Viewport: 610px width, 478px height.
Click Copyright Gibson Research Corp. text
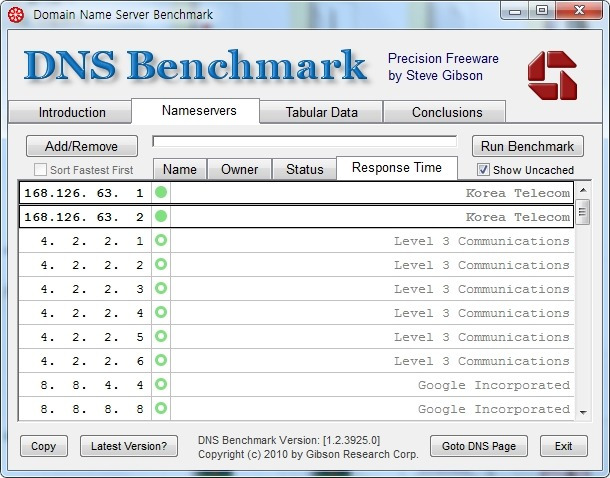308,454
